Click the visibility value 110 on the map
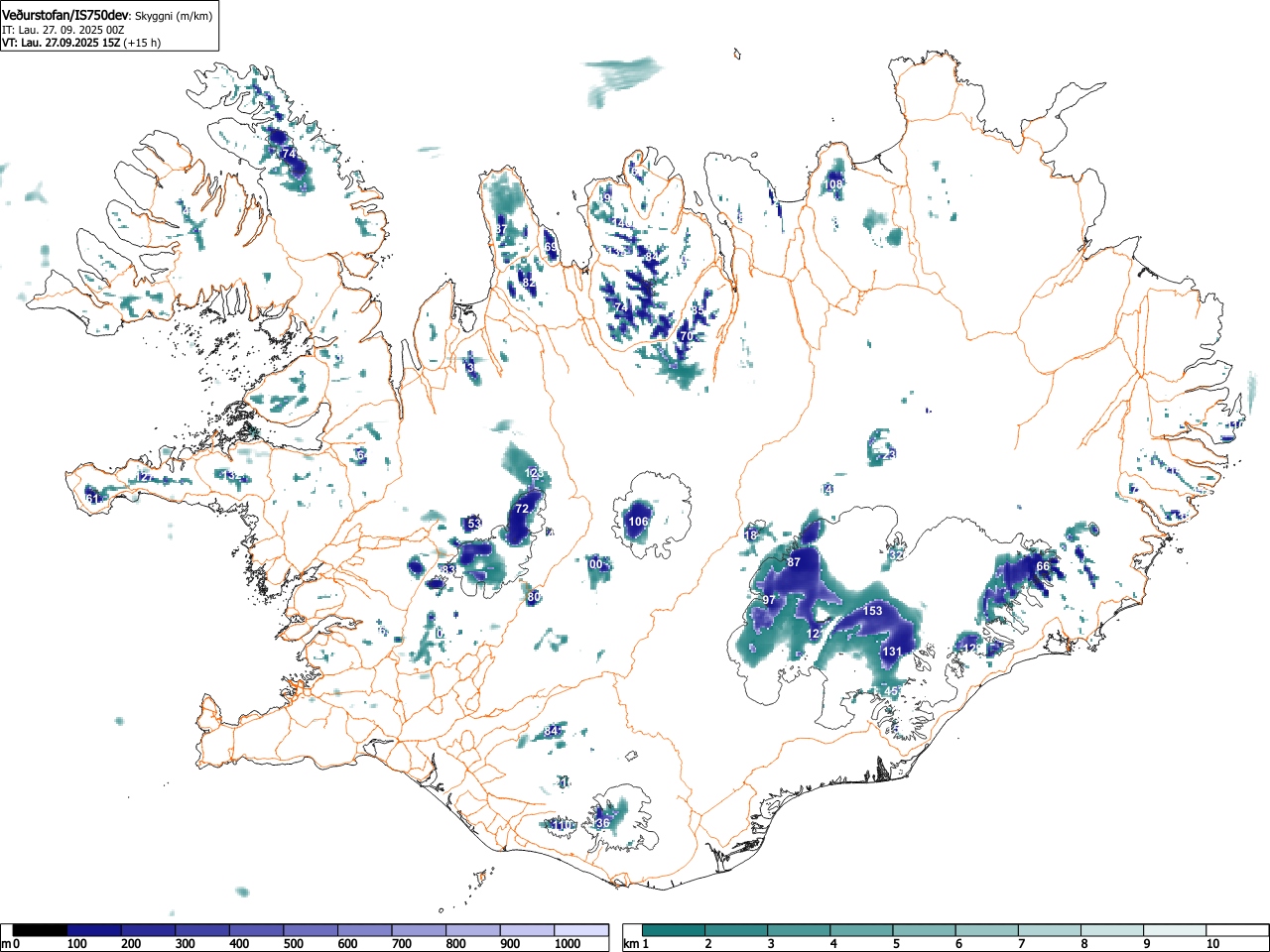 [563, 825]
